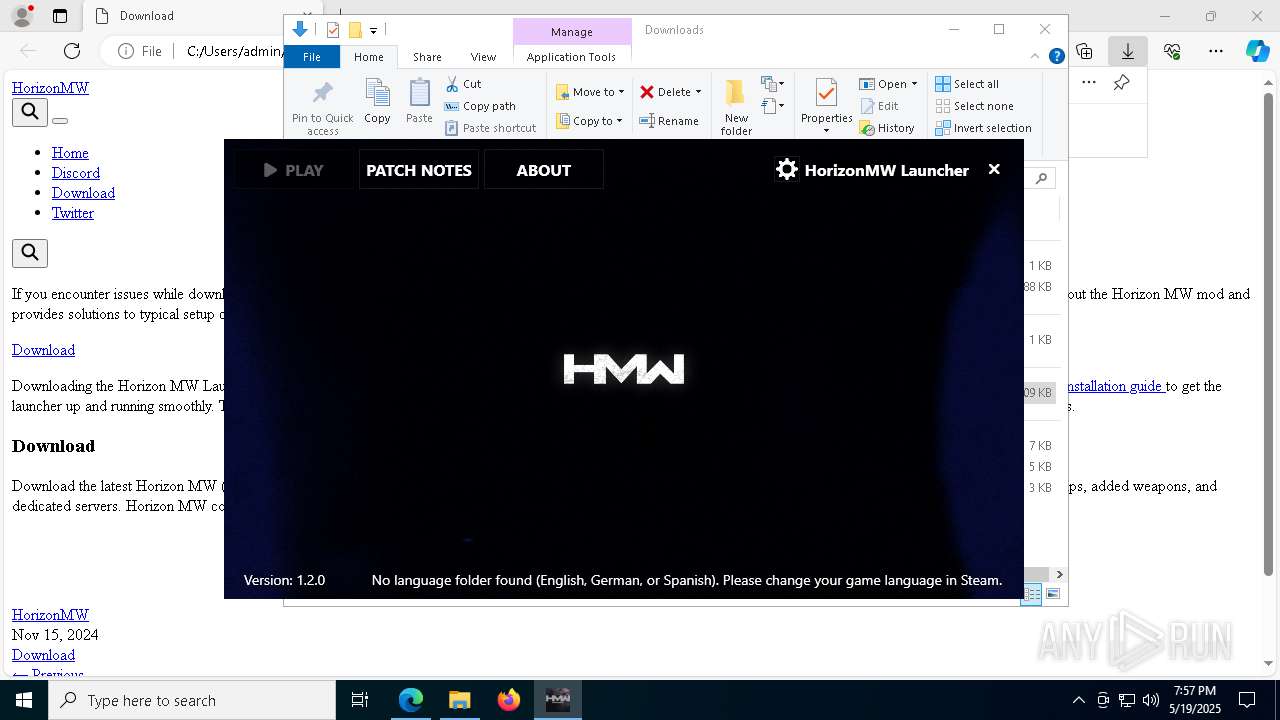1280x720 pixels.
Task: Click the Discord link on page
Action: [x=76, y=173]
